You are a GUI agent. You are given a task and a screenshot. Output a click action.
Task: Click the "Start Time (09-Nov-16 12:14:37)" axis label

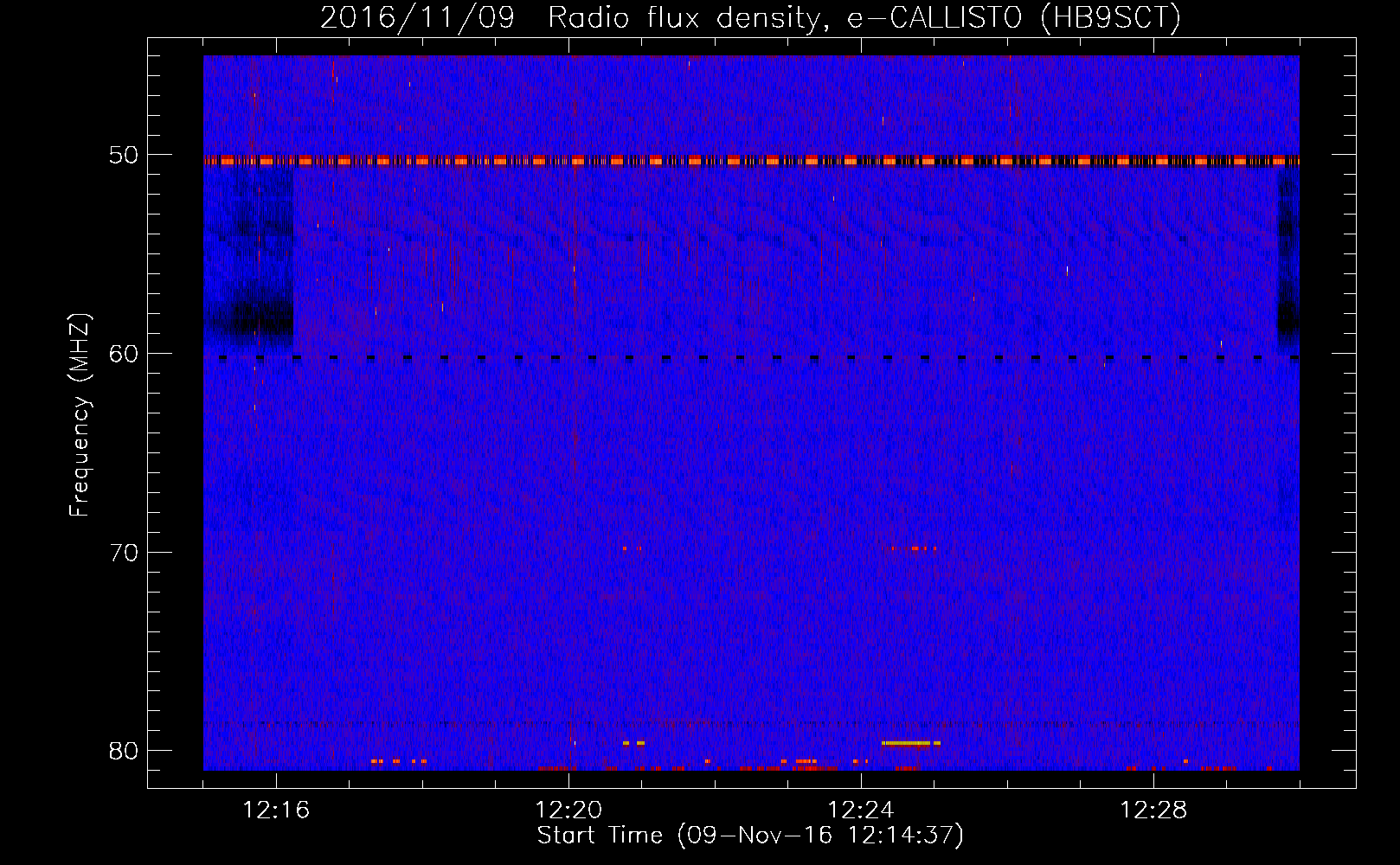[750, 836]
